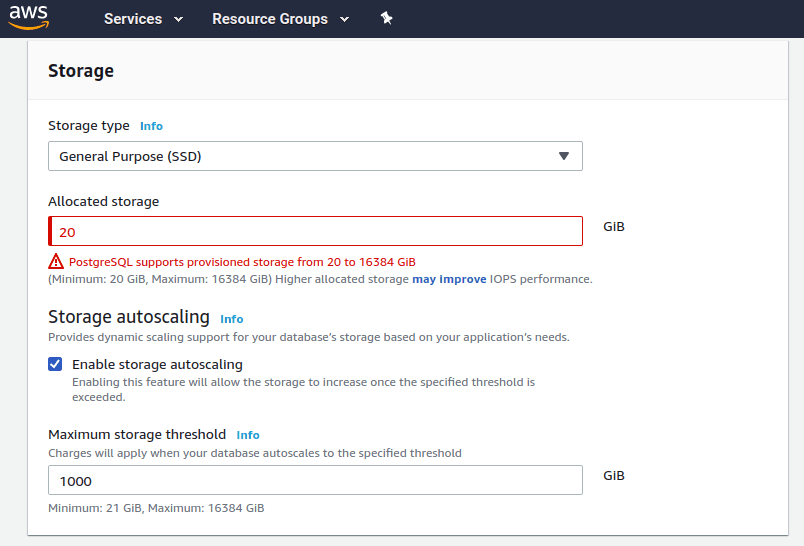Click GiB unit label beside Allocated storage
804x546 pixels.
[614, 227]
